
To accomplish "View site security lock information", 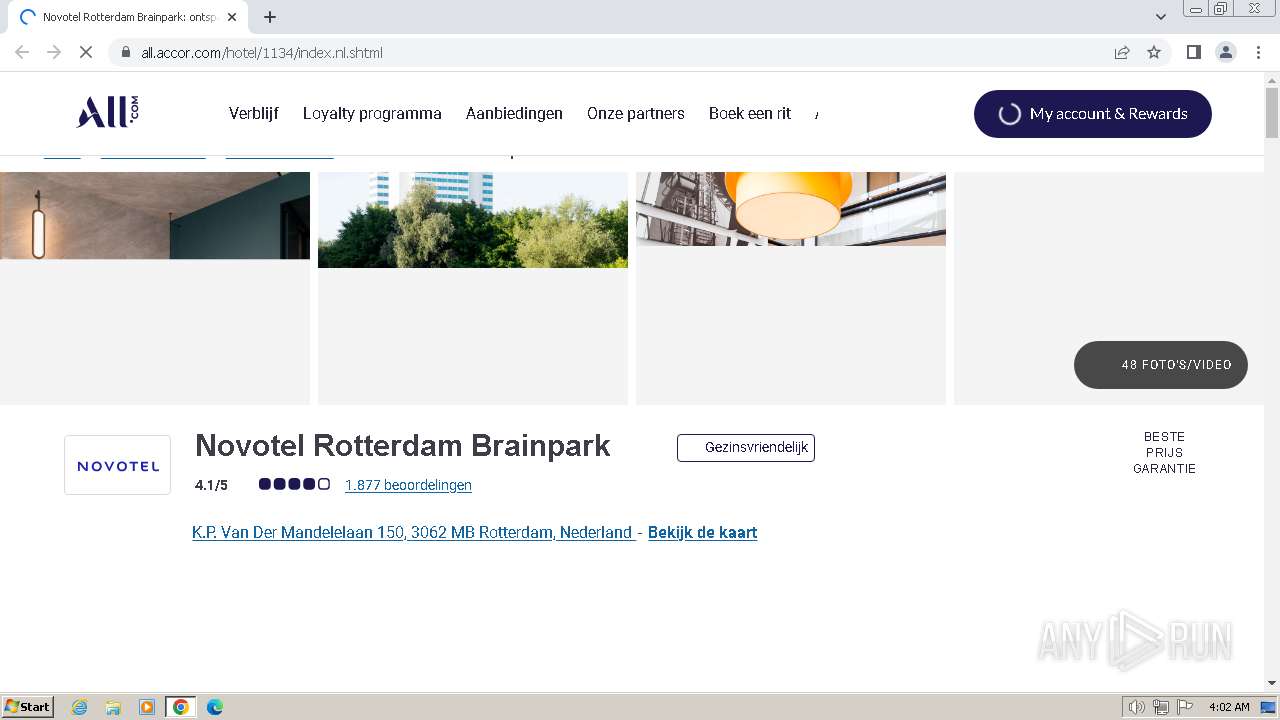I will click(x=125, y=52).
